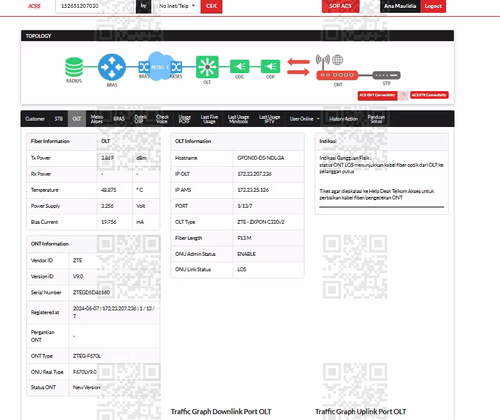This screenshot has width=500, height=420.
Task: Open the Customer tab
Action: pyautogui.click(x=35, y=119)
